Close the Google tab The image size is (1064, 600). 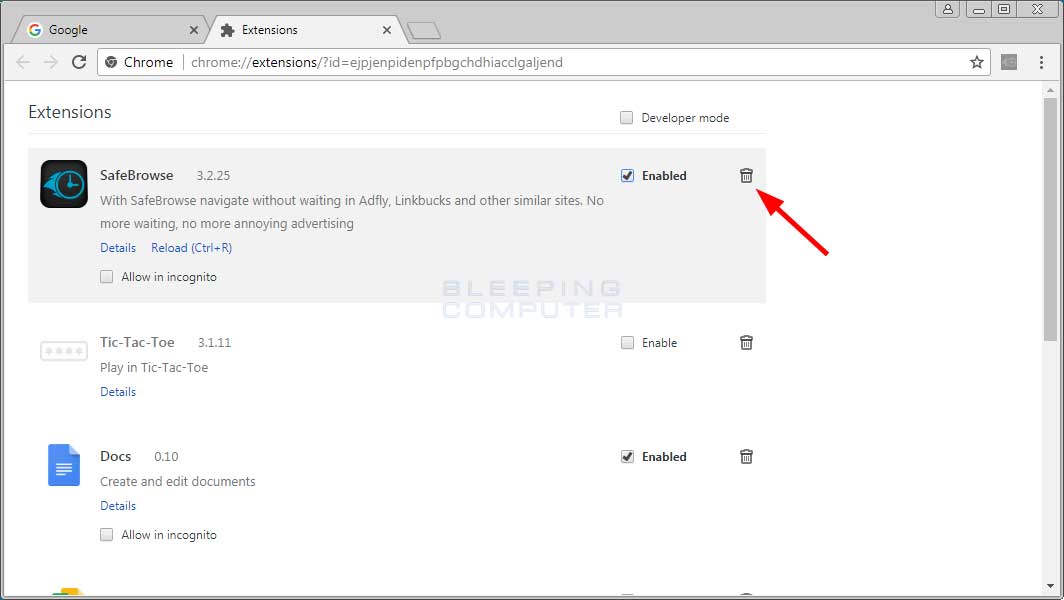click(193, 30)
